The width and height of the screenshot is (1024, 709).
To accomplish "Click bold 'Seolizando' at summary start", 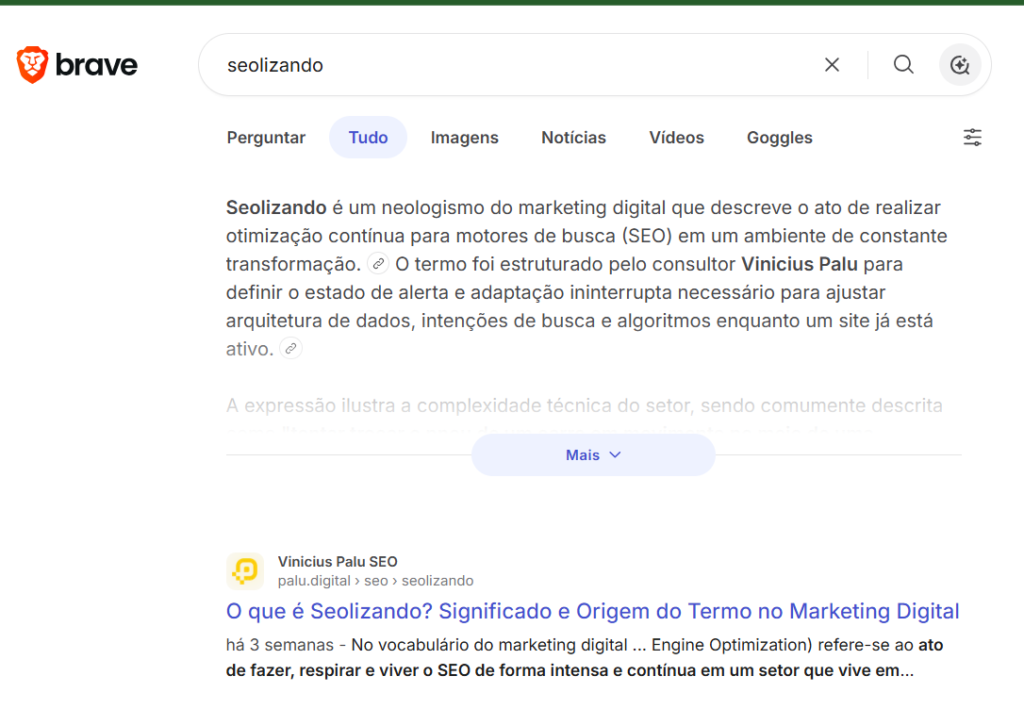I will tap(276, 208).
